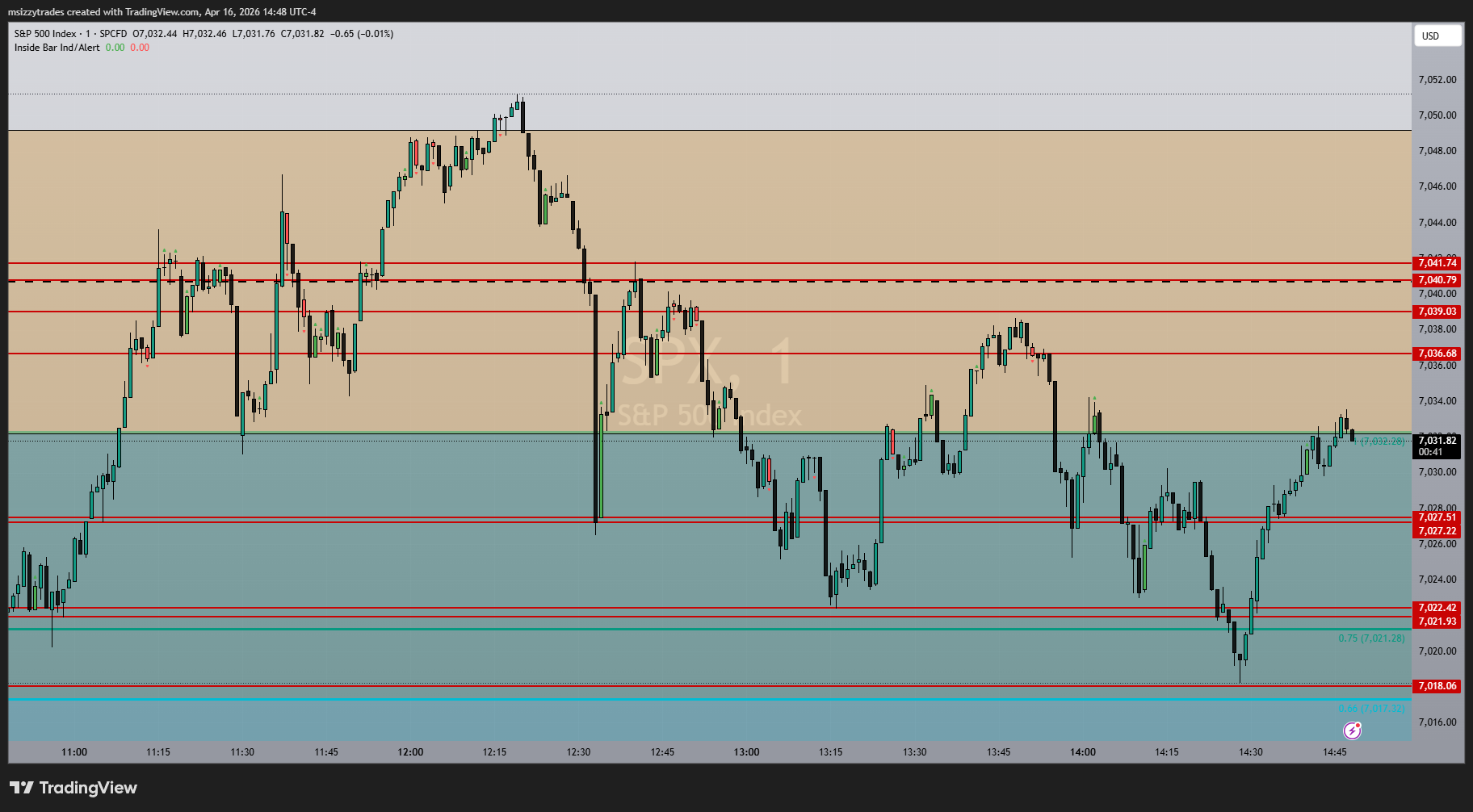
Task: Click the −0.65 (−0.01%) change value
Action: pos(362,34)
